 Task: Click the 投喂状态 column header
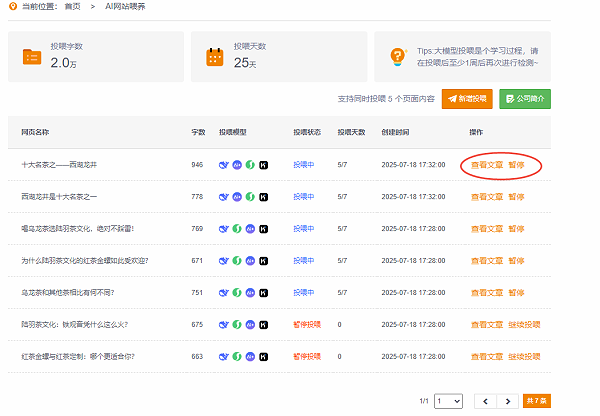[307, 132]
